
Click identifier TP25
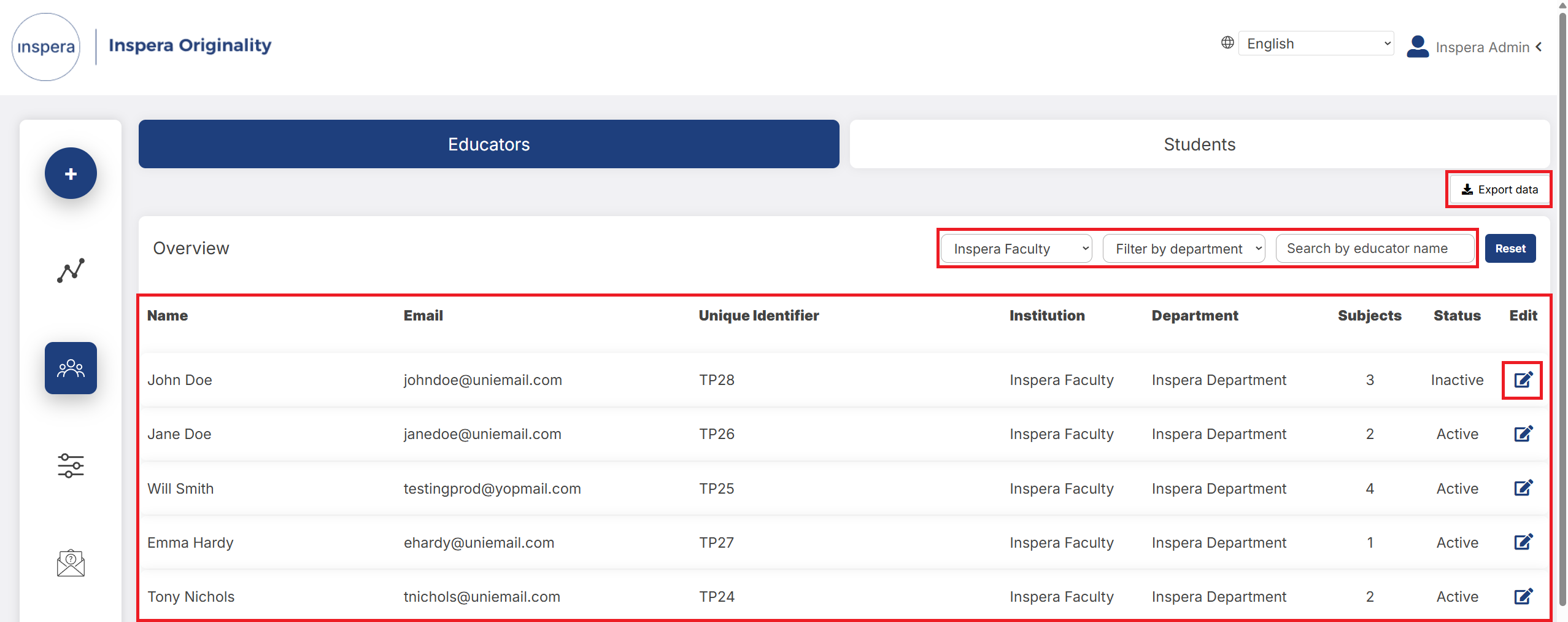(717, 489)
